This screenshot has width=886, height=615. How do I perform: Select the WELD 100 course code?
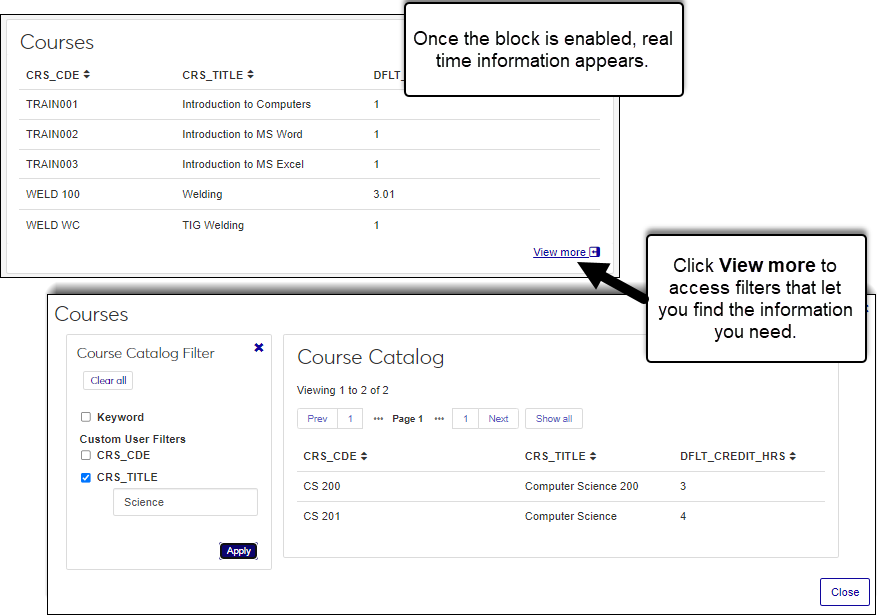pos(53,194)
